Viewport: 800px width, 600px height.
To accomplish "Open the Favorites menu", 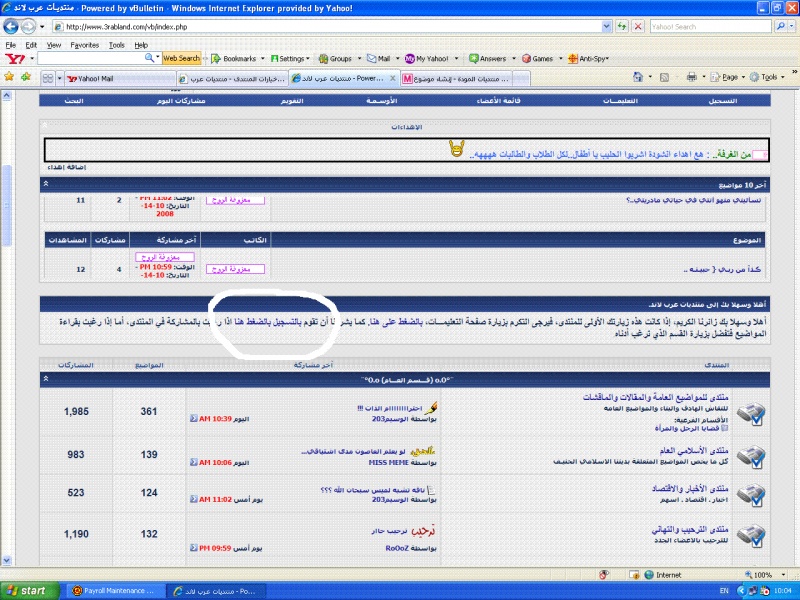I will [x=85, y=45].
